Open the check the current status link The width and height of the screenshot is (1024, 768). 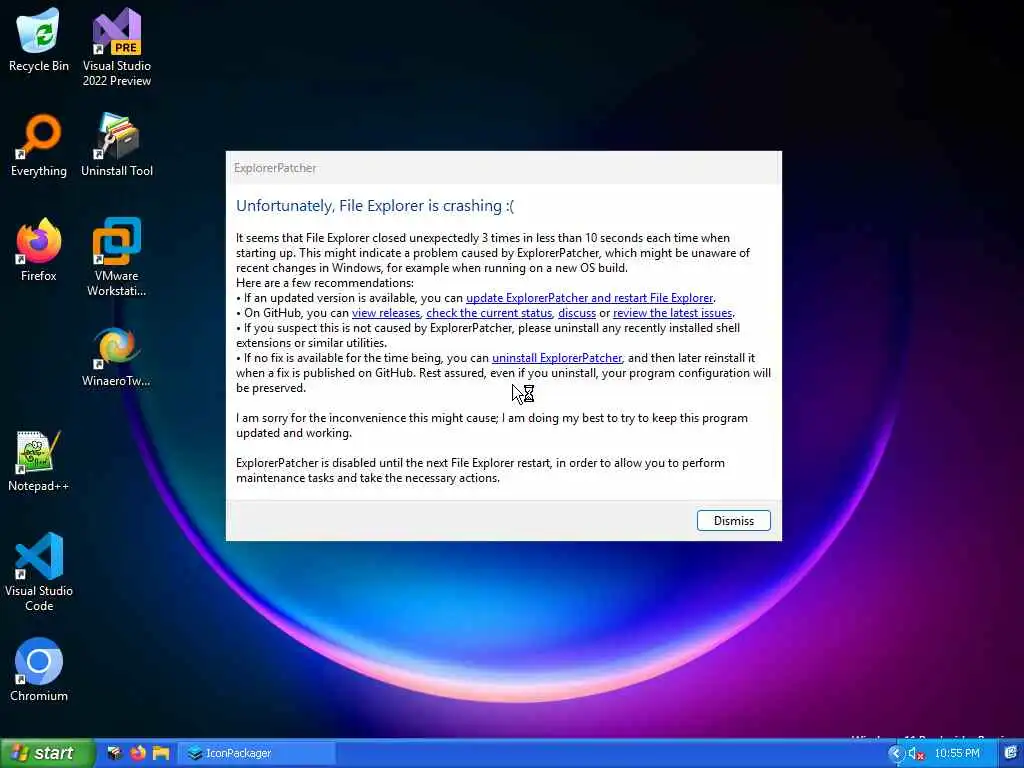pyautogui.click(x=489, y=313)
